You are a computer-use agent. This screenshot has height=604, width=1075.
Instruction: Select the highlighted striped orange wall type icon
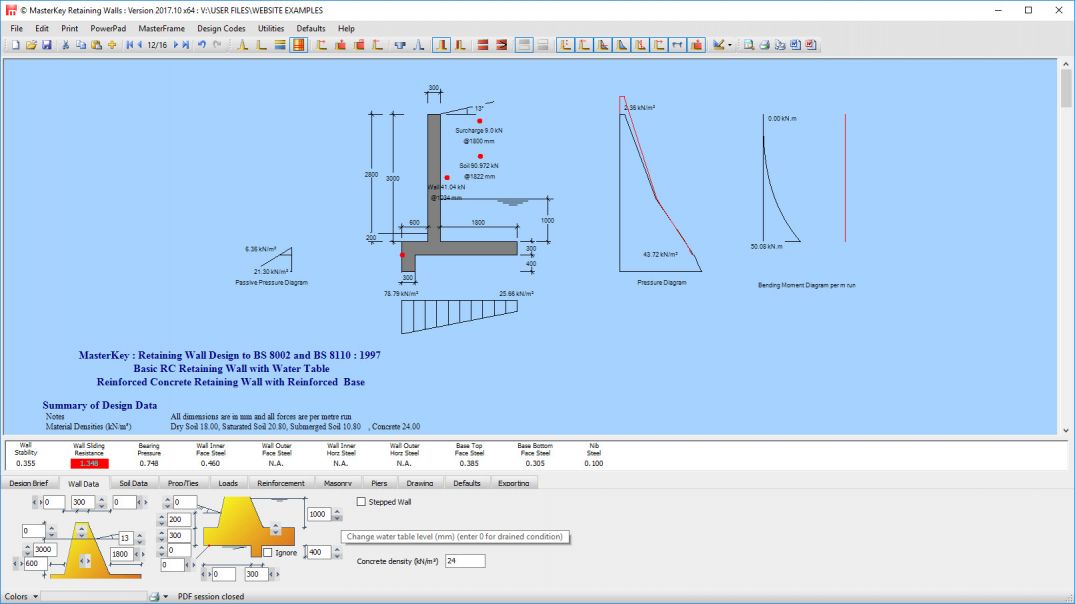(299, 45)
